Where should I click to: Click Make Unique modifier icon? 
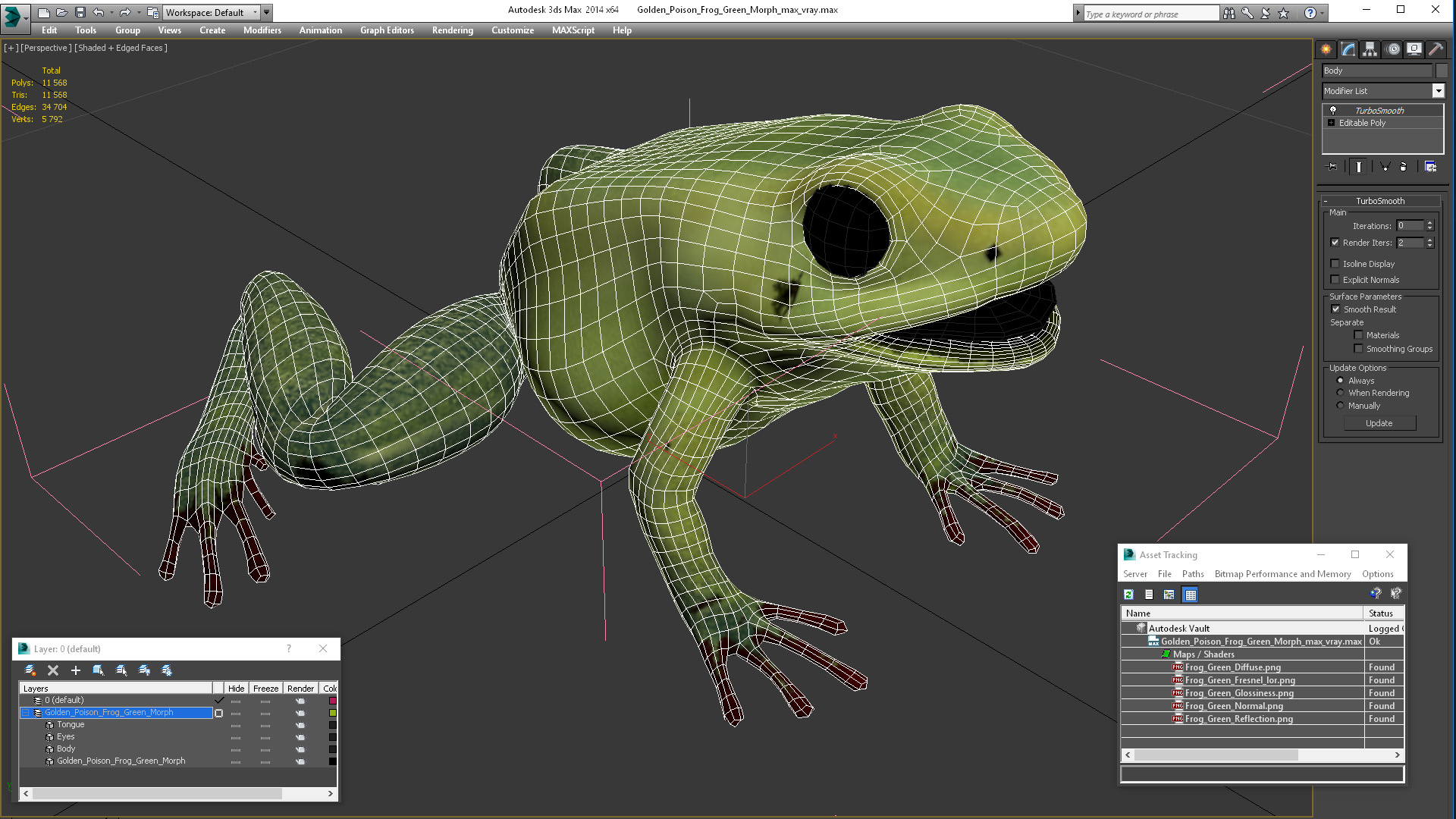tap(1385, 167)
